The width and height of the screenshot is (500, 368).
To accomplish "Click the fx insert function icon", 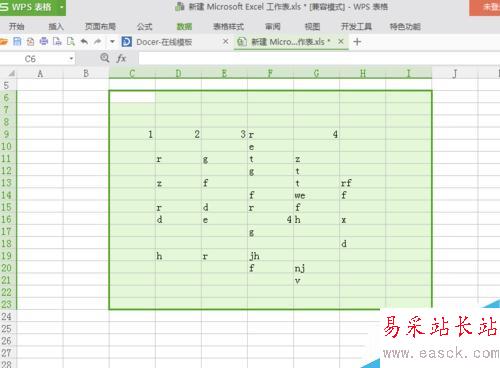I will coord(121,59).
